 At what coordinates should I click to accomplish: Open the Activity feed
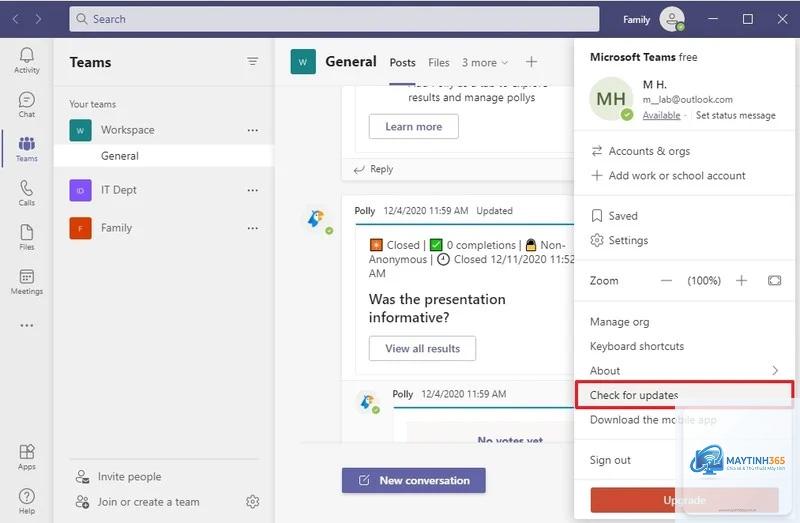tap(27, 60)
